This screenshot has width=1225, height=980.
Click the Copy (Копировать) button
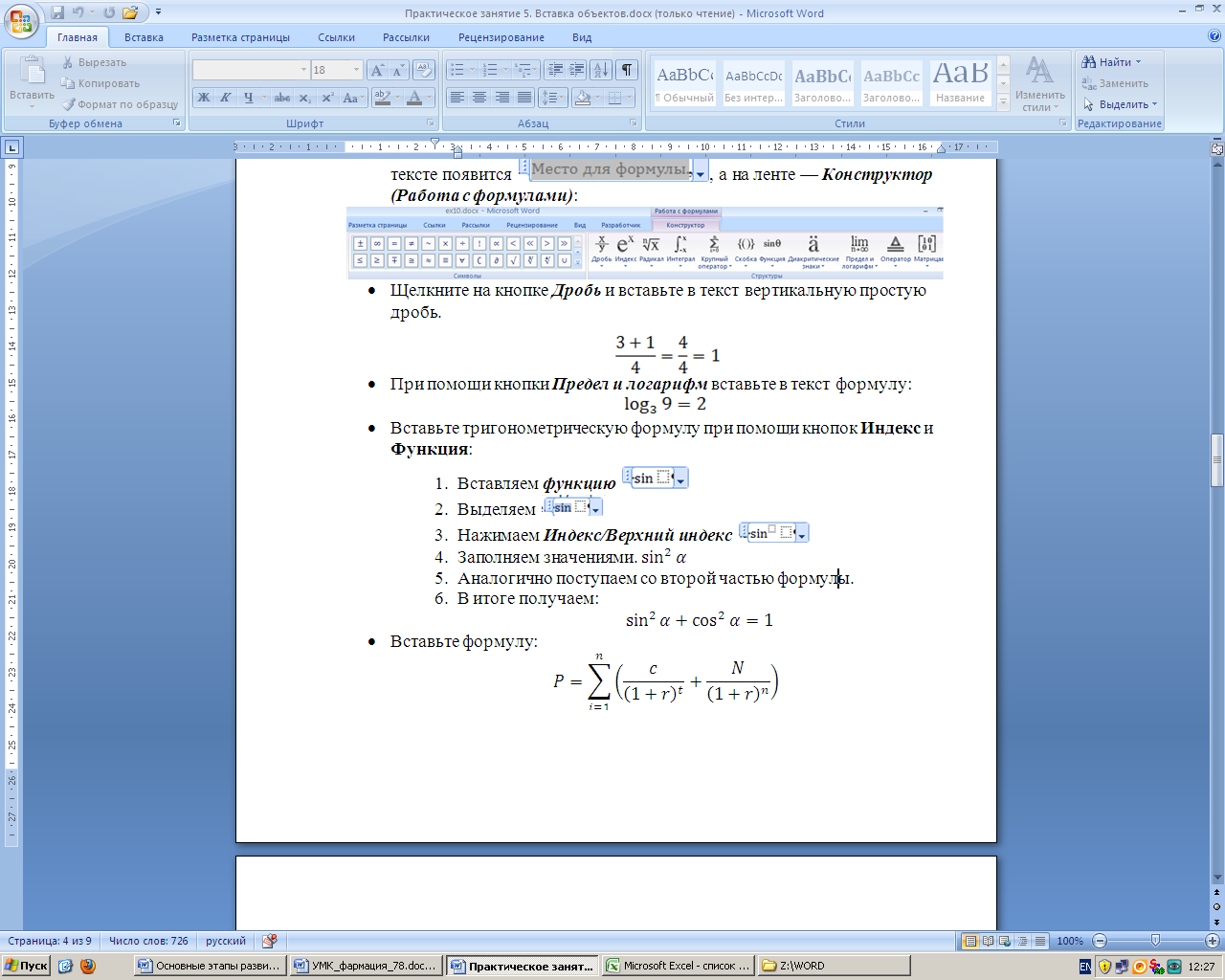tap(100, 83)
